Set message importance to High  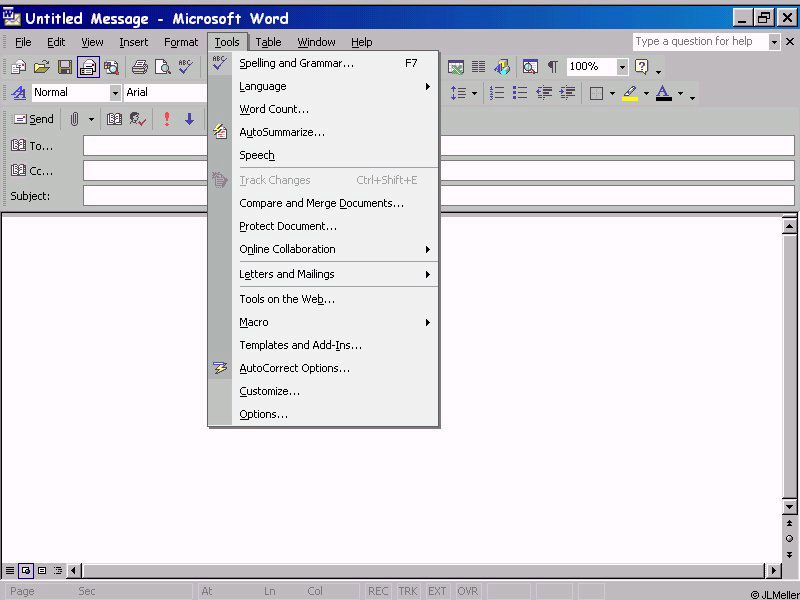(166, 119)
